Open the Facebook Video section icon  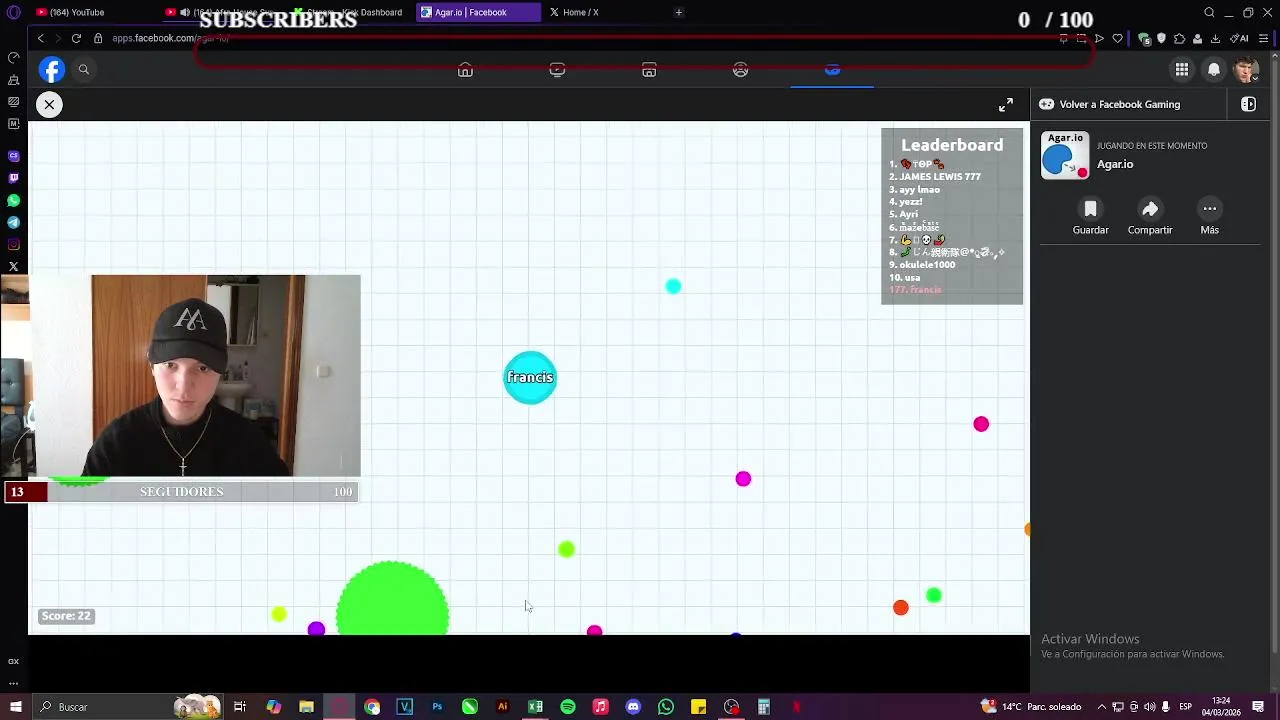557,70
